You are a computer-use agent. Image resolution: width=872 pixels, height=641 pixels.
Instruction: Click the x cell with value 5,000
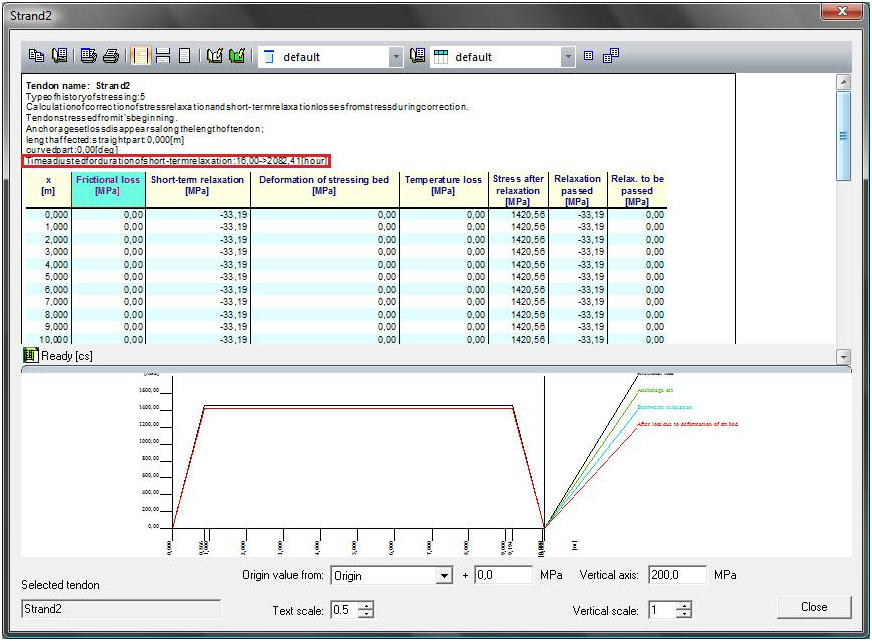pos(48,277)
